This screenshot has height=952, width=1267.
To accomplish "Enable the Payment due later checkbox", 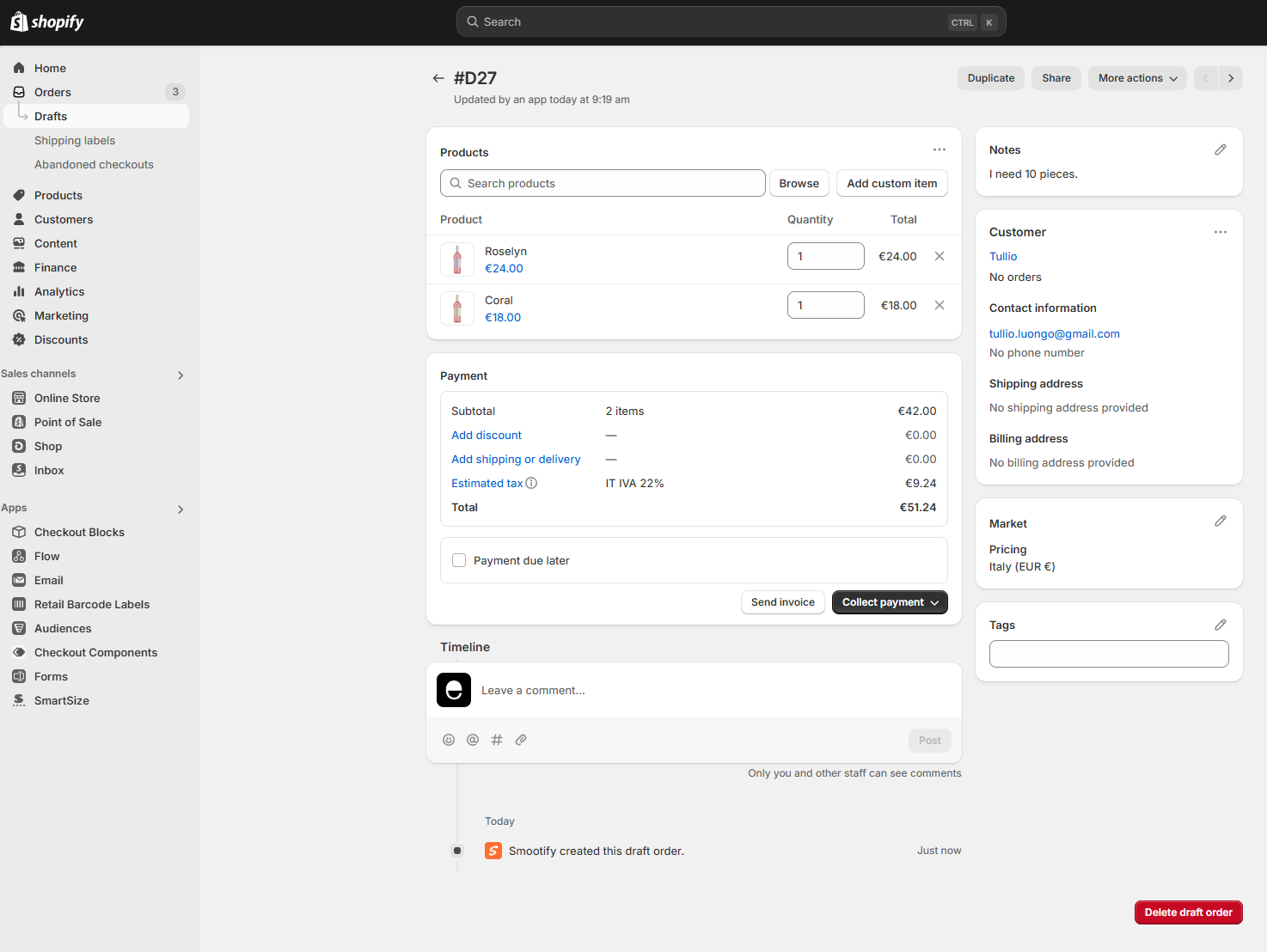I will pyautogui.click(x=459, y=559).
